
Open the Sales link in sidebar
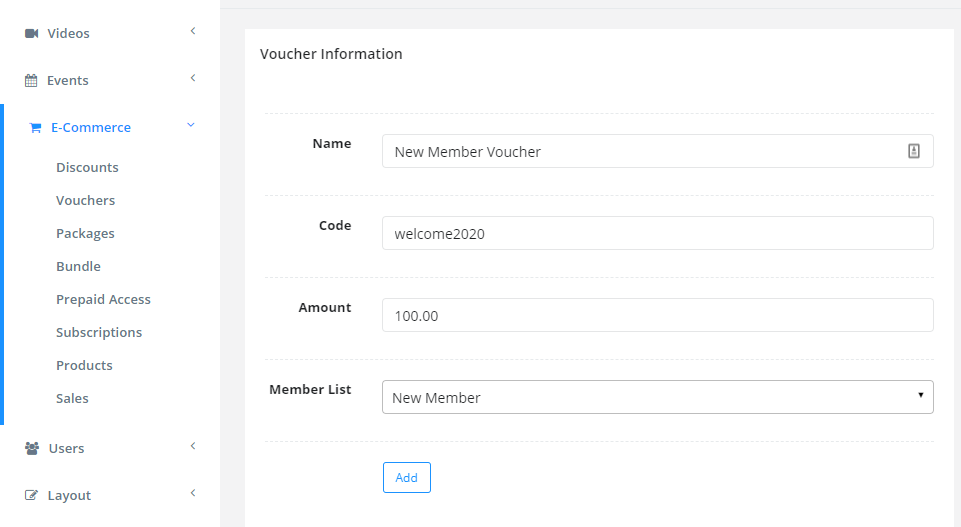[72, 398]
